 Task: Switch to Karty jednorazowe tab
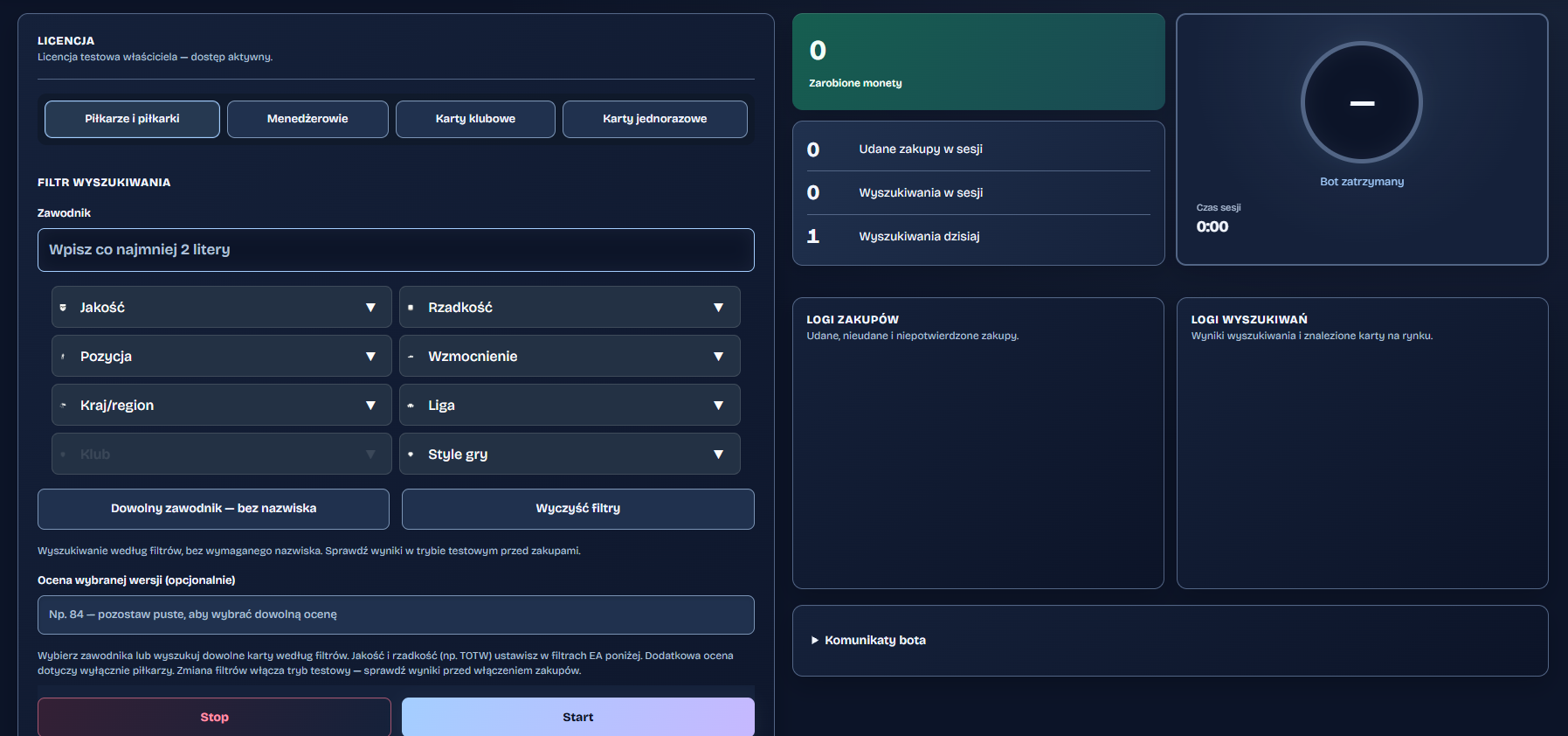[x=654, y=119]
